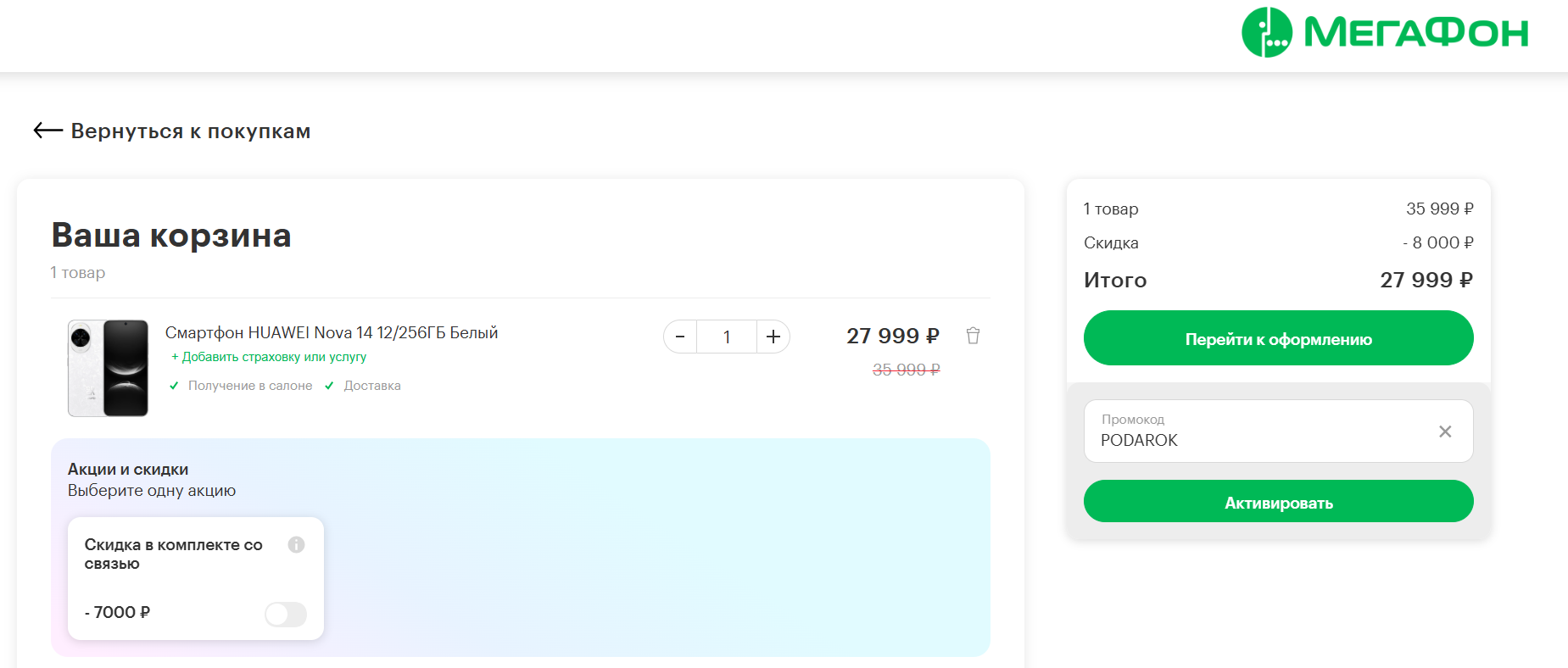Open the bundle discount info tooltip icon

296,545
